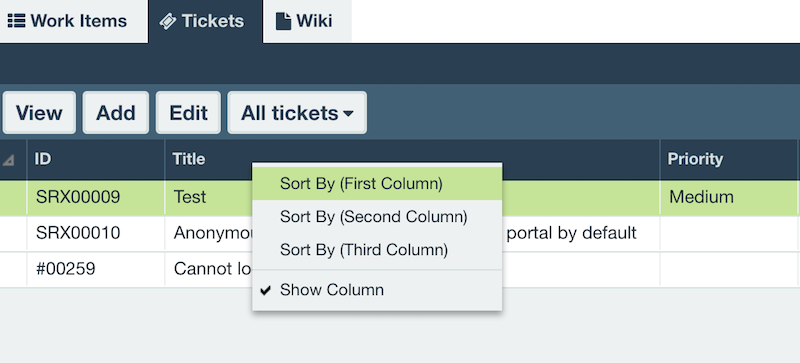Select ticket row SRX00010

coord(400,233)
